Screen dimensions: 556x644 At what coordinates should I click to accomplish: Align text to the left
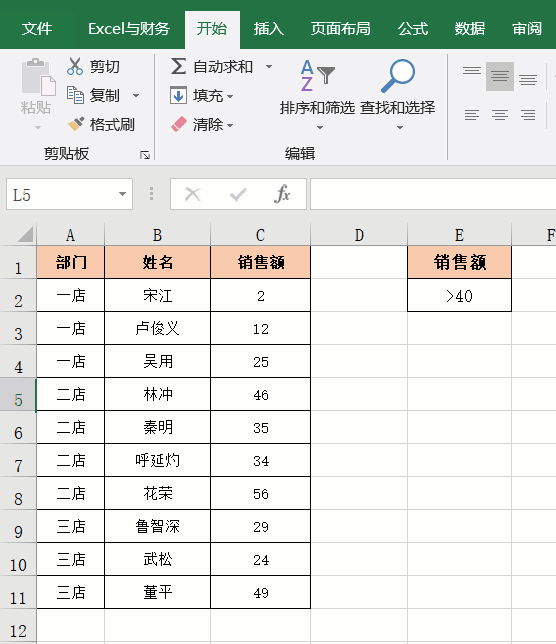tap(471, 115)
